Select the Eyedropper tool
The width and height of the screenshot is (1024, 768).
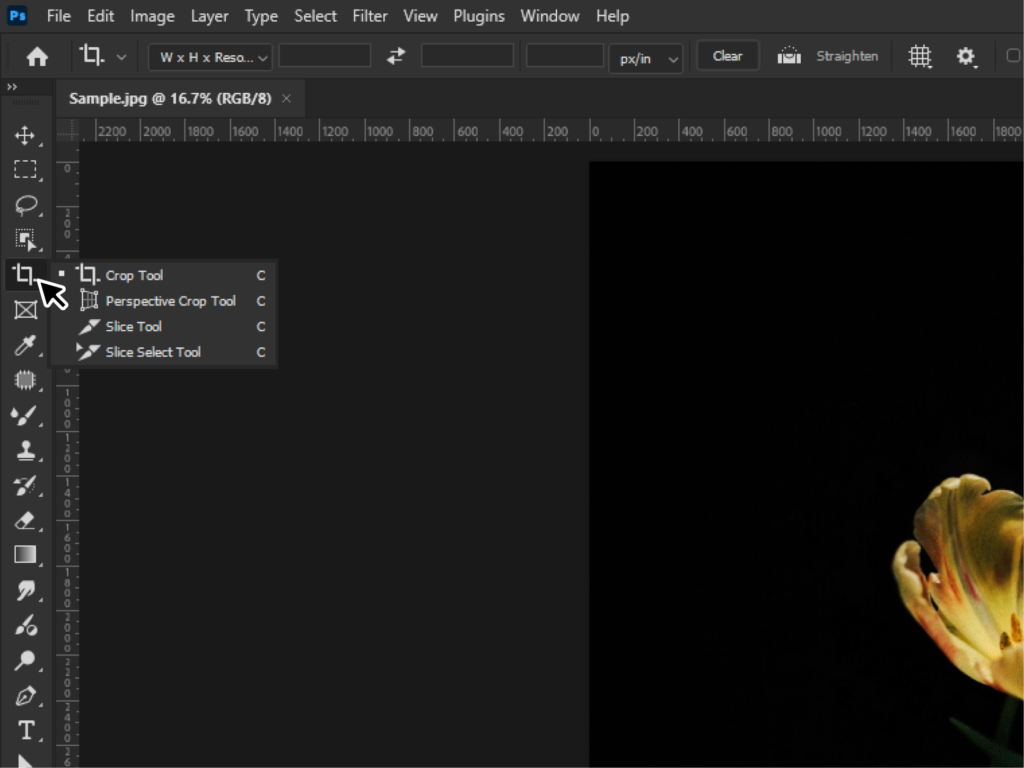[25, 345]
